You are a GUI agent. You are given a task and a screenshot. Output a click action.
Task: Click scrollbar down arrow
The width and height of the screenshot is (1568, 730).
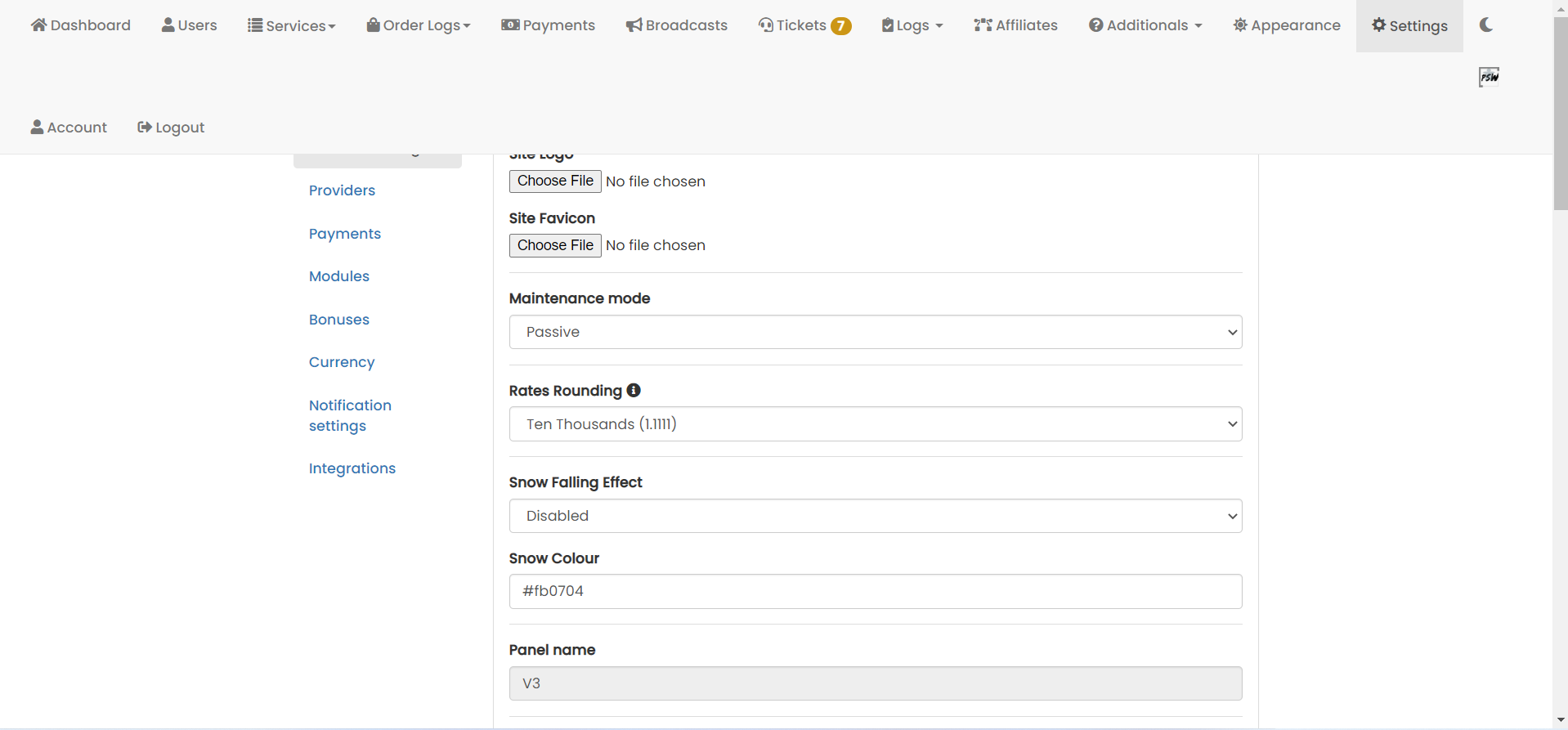coord(1561,720)
